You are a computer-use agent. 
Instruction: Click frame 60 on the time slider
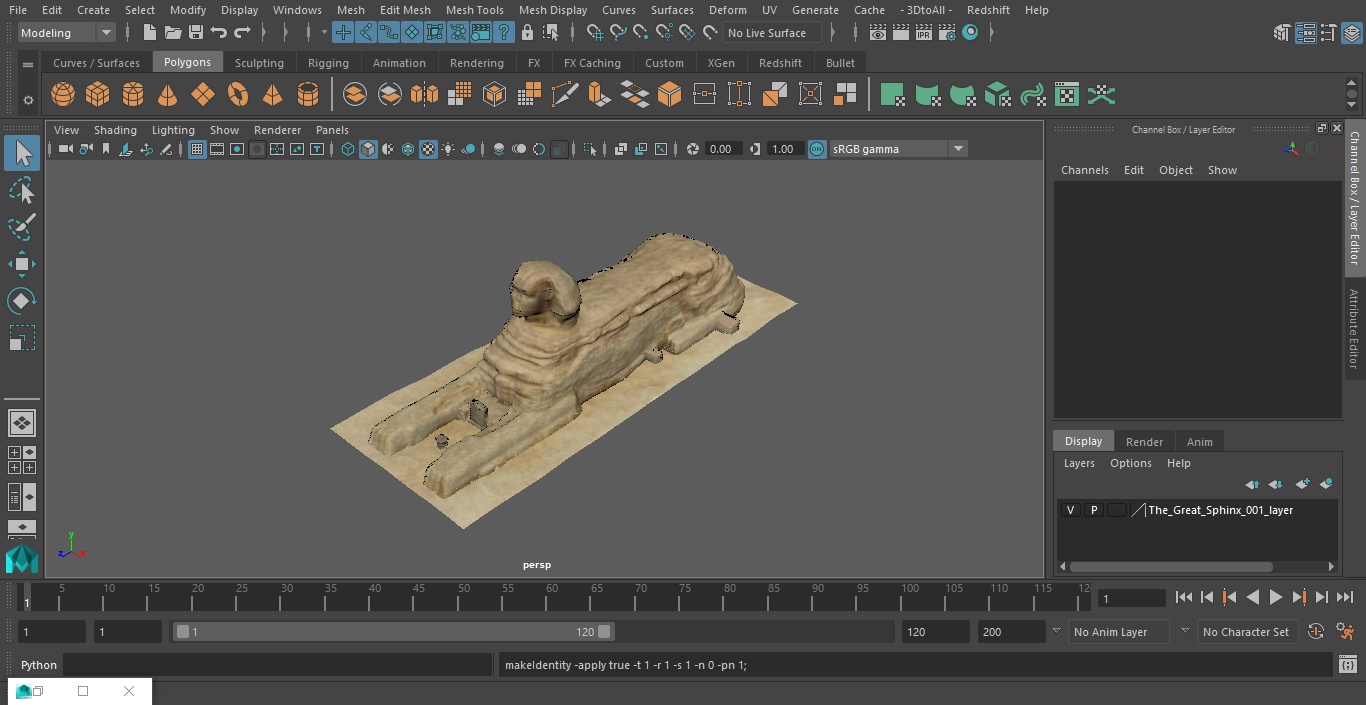[552, 597]
